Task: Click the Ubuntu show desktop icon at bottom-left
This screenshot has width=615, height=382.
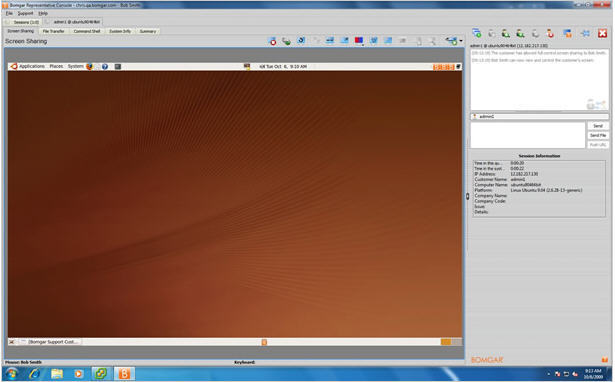Action: point(12,342)
